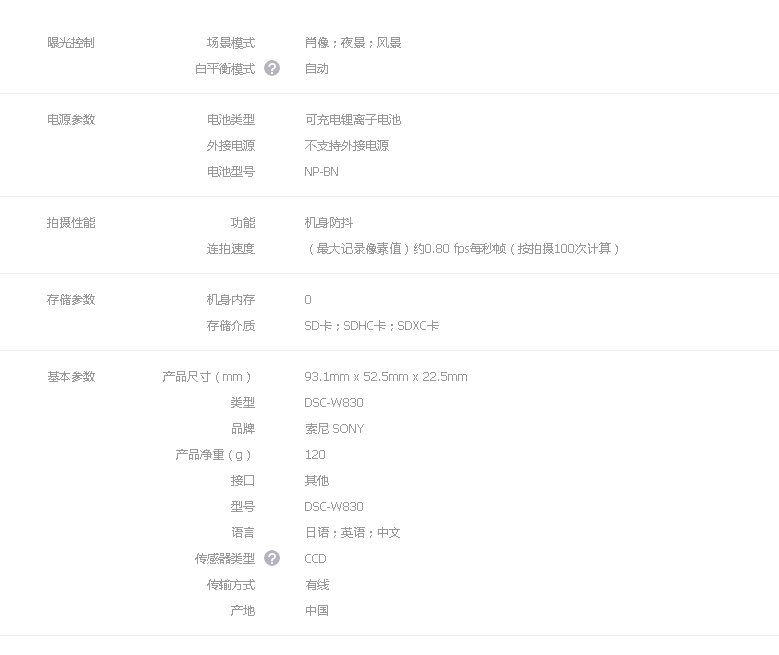Click the product net weight value 120

315,455
